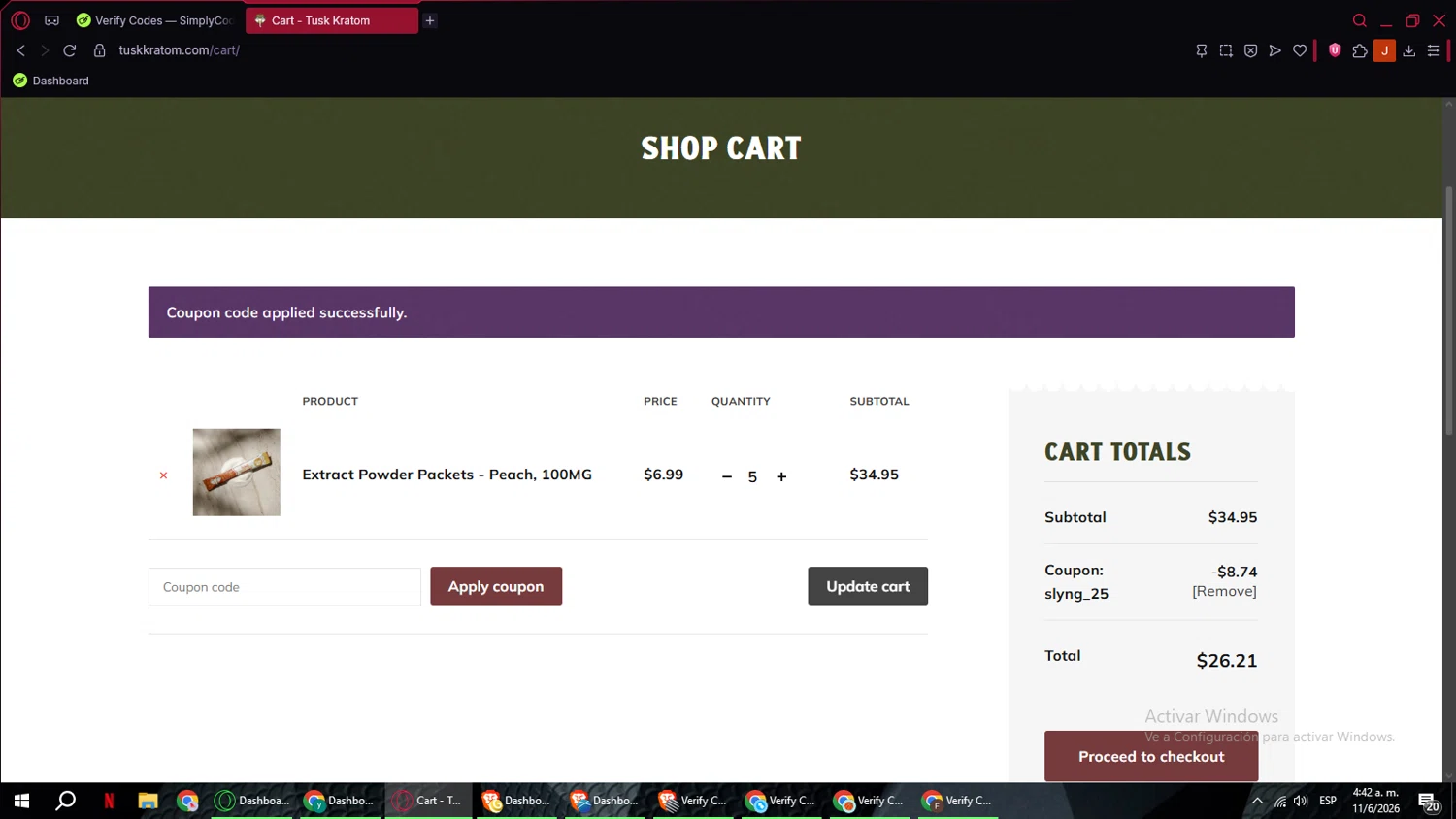Click the page vertical scrollbar

[x=1449, y=311]
